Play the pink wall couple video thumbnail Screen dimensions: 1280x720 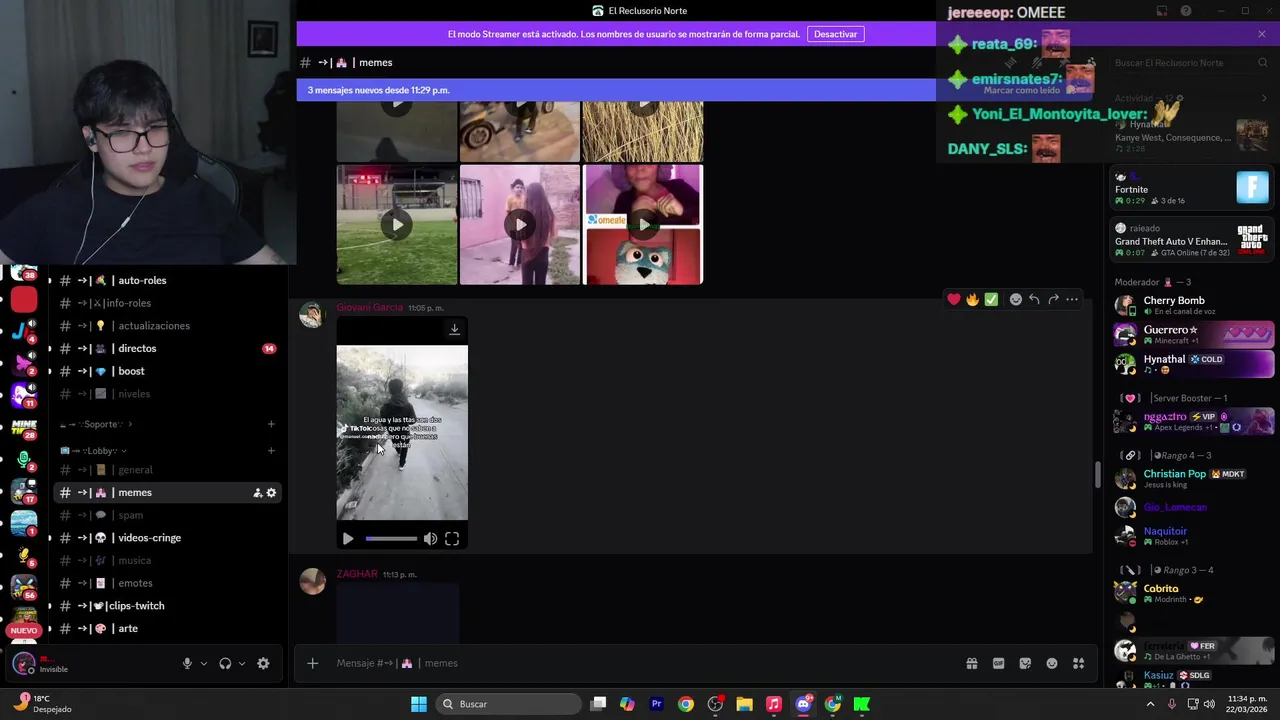tap(520, 225)
